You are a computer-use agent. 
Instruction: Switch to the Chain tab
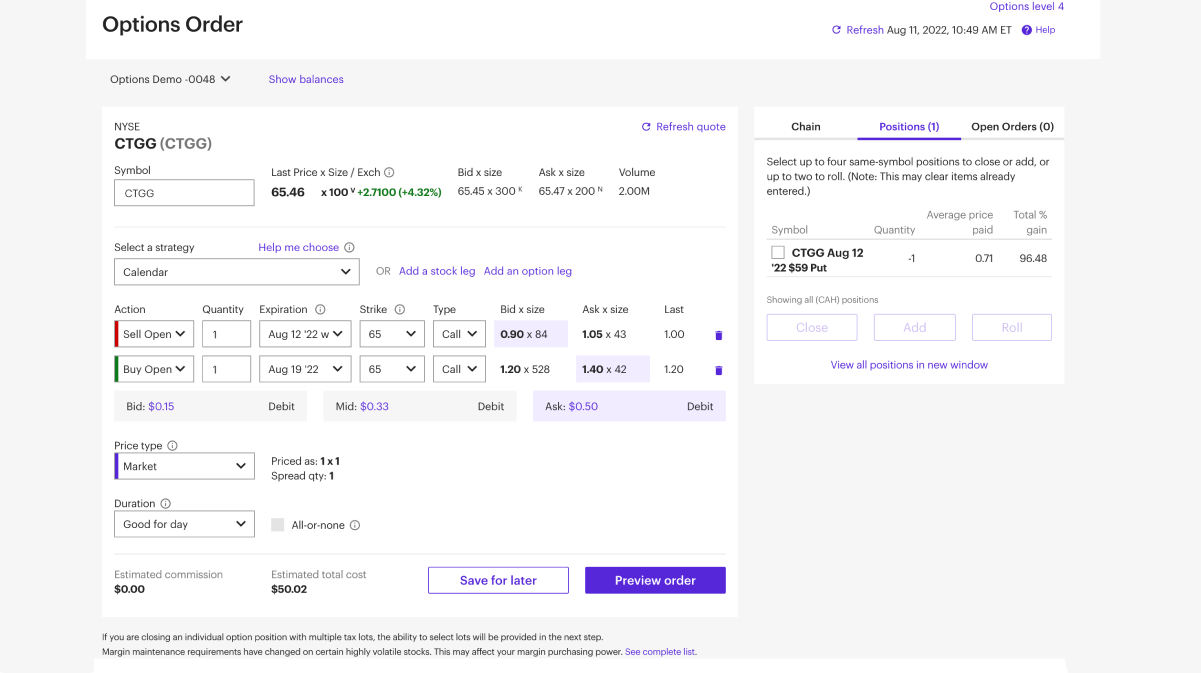click(x=805, y=126)
